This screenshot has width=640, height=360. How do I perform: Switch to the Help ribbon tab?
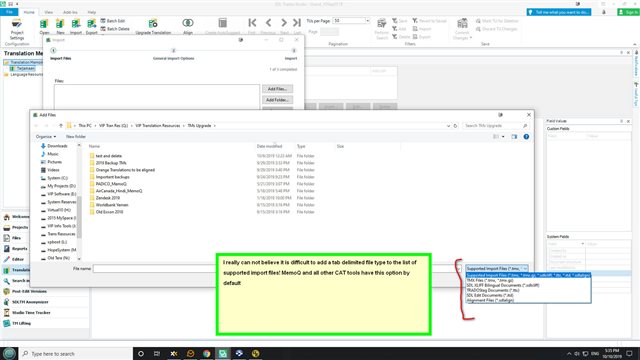click(x=92, y=12)
